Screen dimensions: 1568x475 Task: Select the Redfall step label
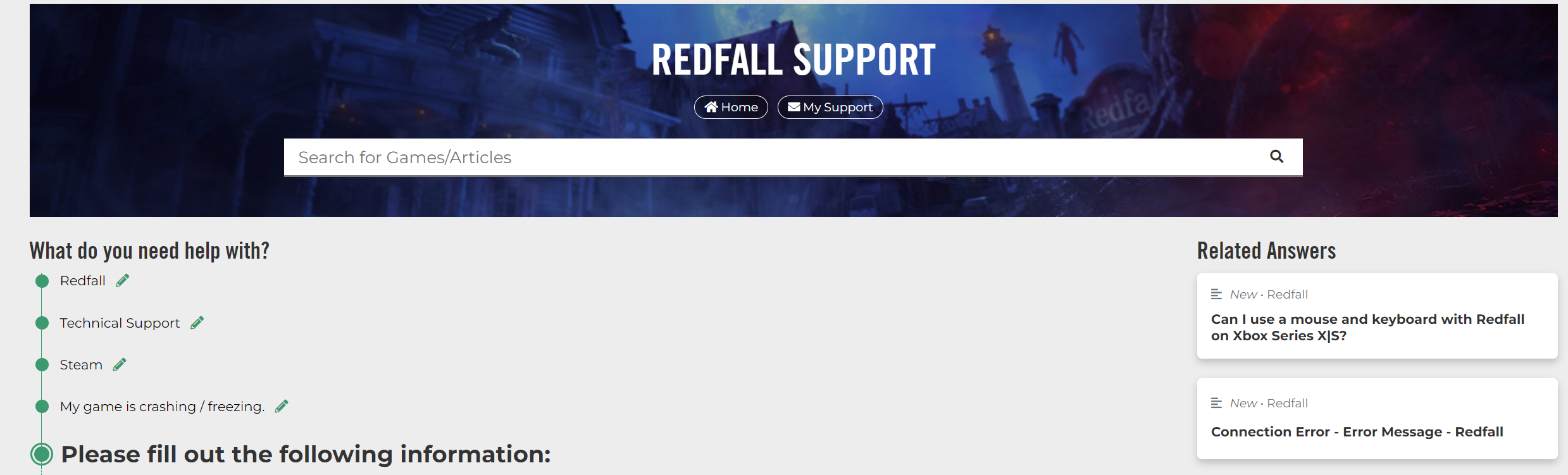click(x=82, y=280)
